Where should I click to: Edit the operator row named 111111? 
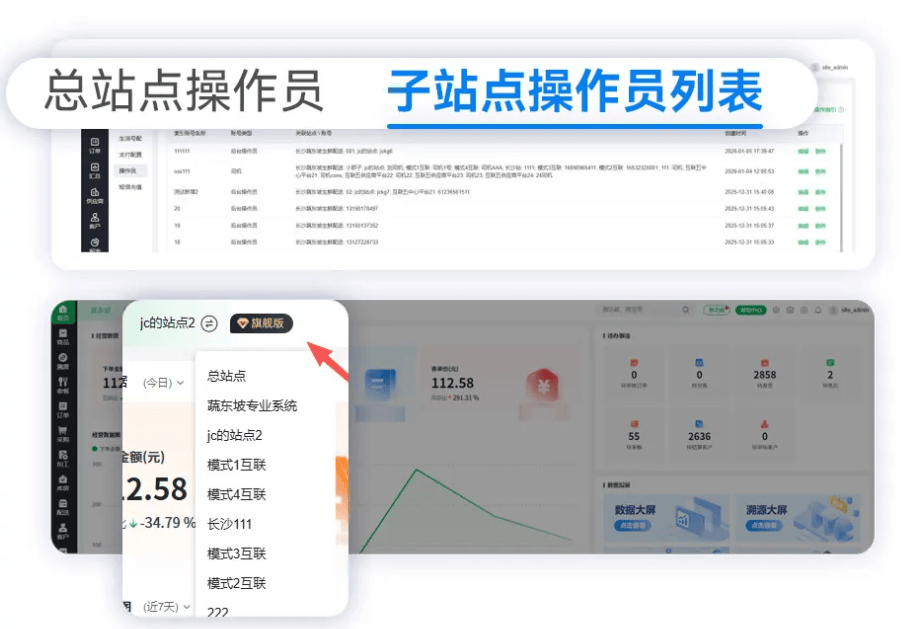804,151
